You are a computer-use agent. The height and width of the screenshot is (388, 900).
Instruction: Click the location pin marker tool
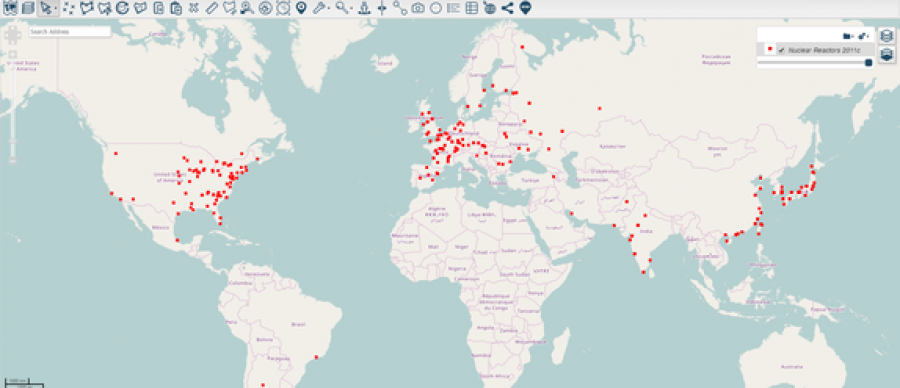point(301,8)
